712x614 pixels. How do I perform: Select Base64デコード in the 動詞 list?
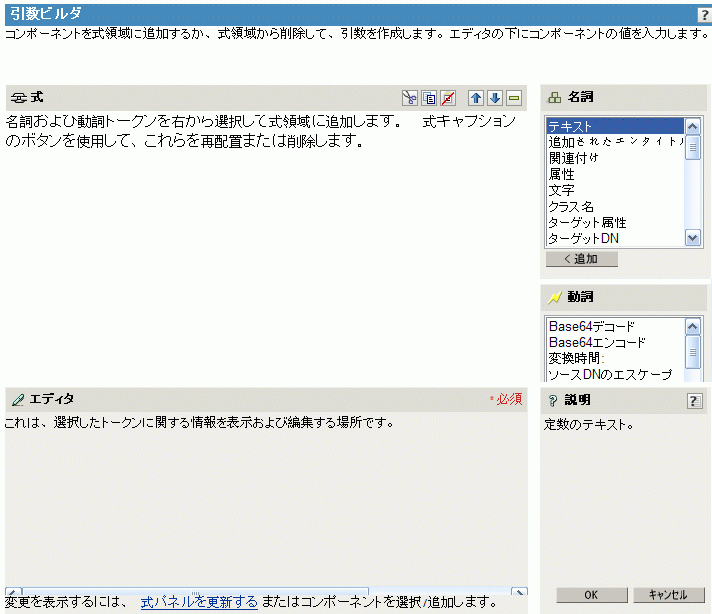coord(615,326)
